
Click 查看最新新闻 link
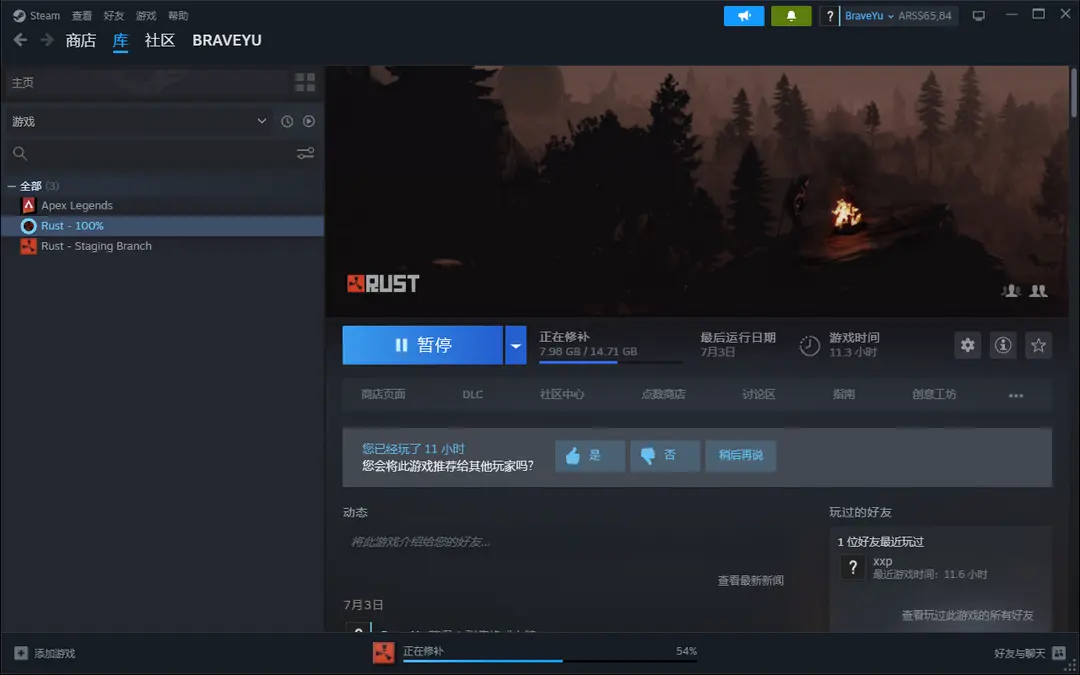click(751, 581)
